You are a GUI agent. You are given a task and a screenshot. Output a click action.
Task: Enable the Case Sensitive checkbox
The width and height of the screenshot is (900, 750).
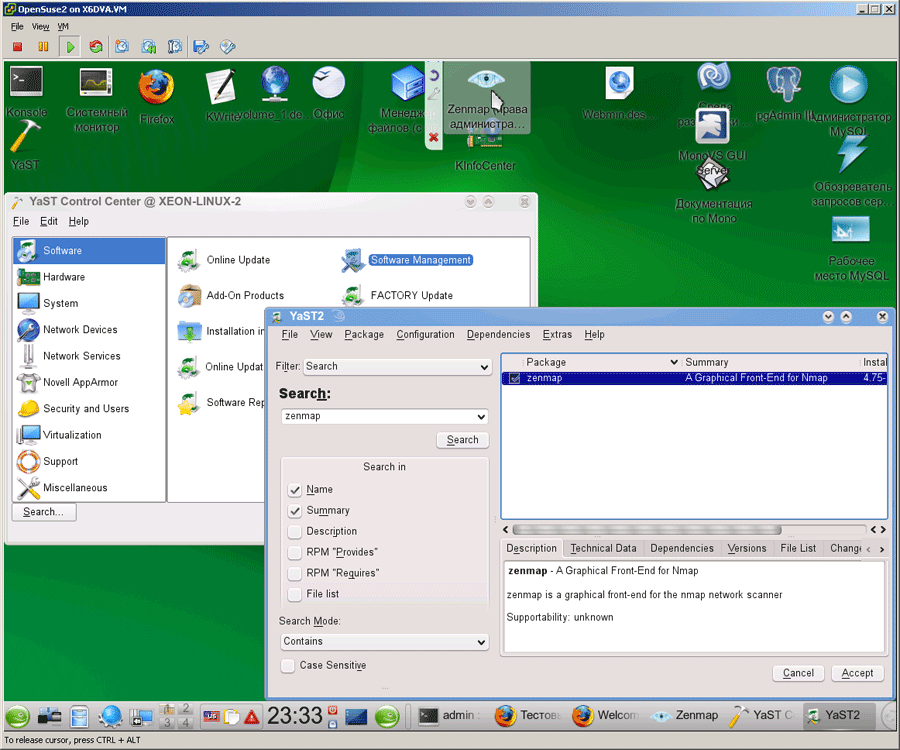[288, 666]
